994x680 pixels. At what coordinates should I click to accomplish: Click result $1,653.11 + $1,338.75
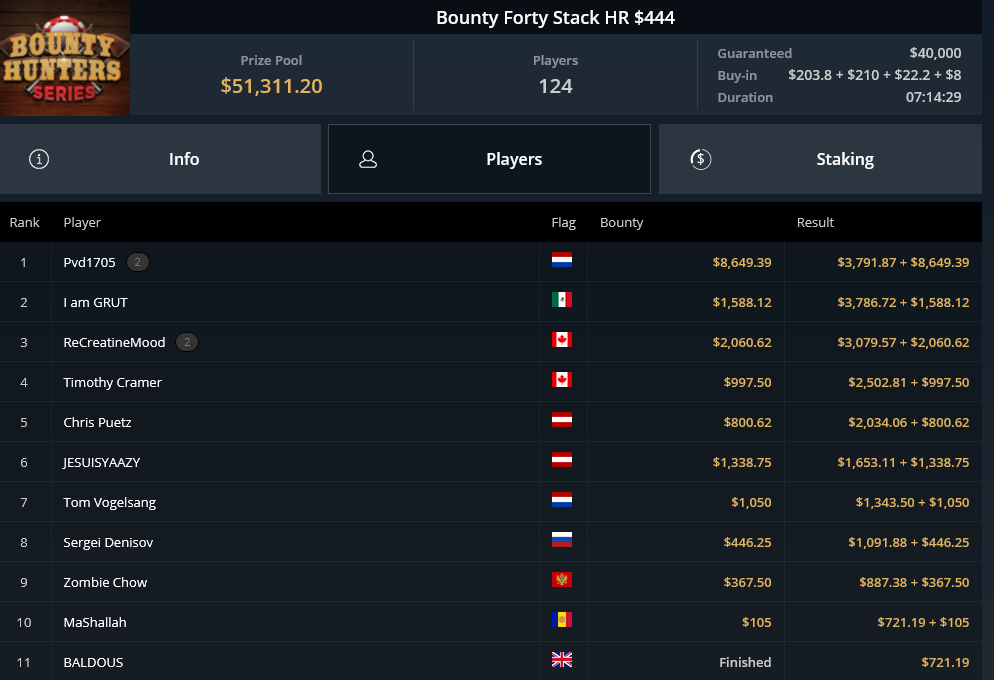(x=903, y=462)
